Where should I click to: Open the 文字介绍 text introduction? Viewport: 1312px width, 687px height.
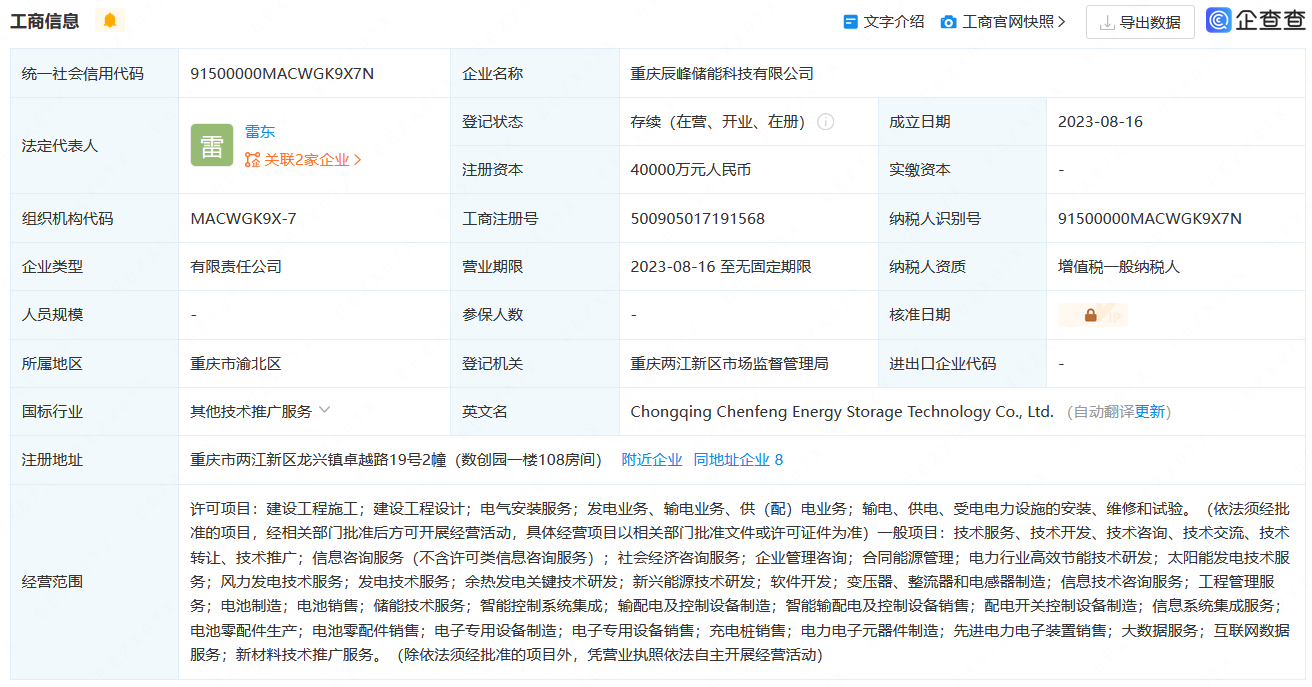click(x=884, y=22)
